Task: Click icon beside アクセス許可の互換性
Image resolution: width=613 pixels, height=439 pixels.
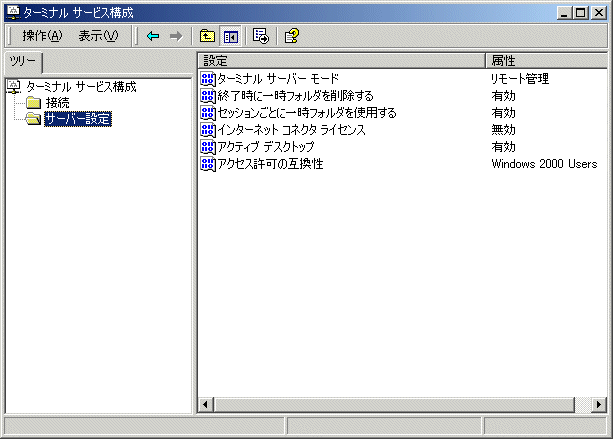Action: [208, 164]
